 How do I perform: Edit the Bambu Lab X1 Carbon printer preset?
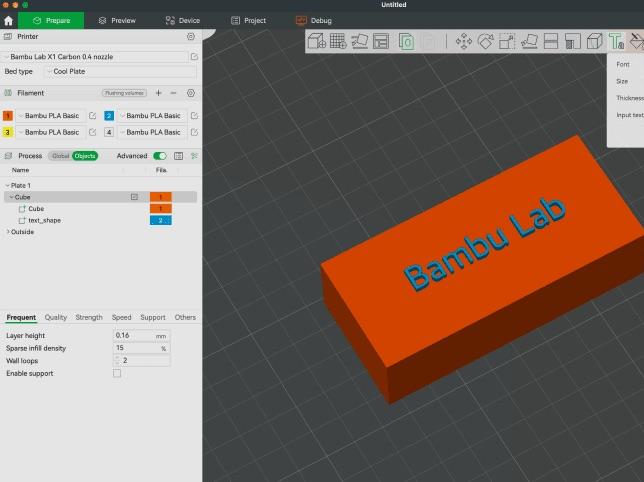pos(194,57)
